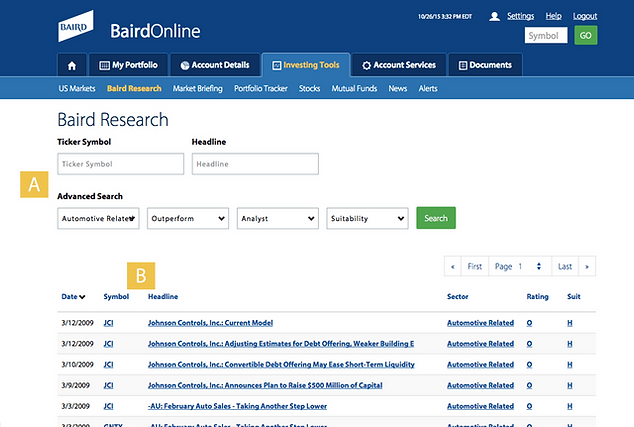This screenshot has width=634, height=427.
Task: Click Automotive Related in 3/9/2009 row
Action: coord(480,385)
